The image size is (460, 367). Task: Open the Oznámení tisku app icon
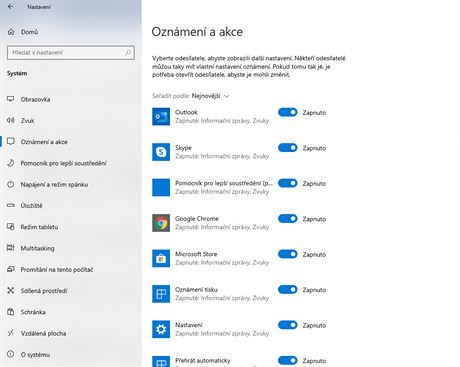pos(161,294)
